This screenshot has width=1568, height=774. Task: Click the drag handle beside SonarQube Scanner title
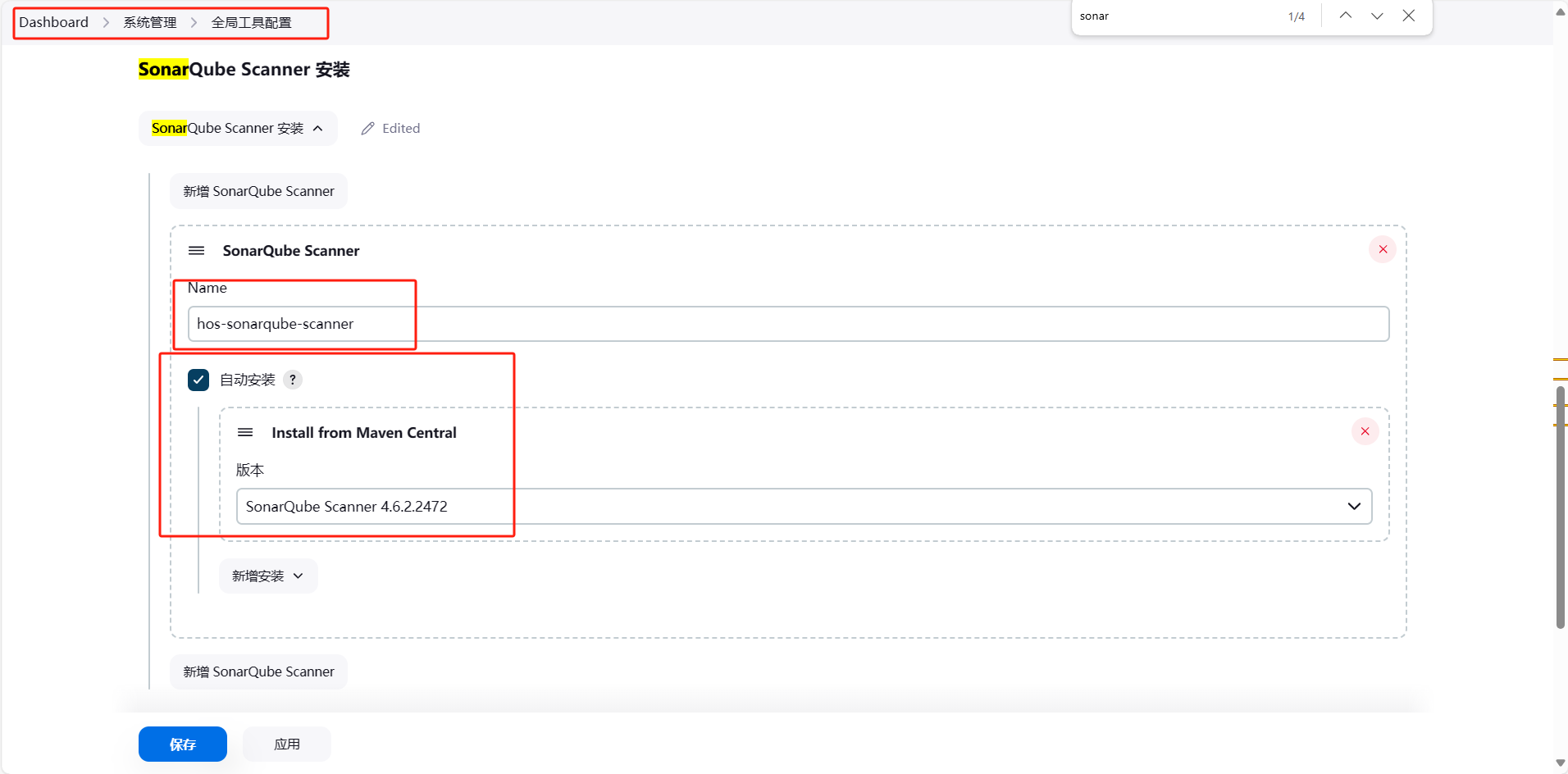[x=197, y=251]
